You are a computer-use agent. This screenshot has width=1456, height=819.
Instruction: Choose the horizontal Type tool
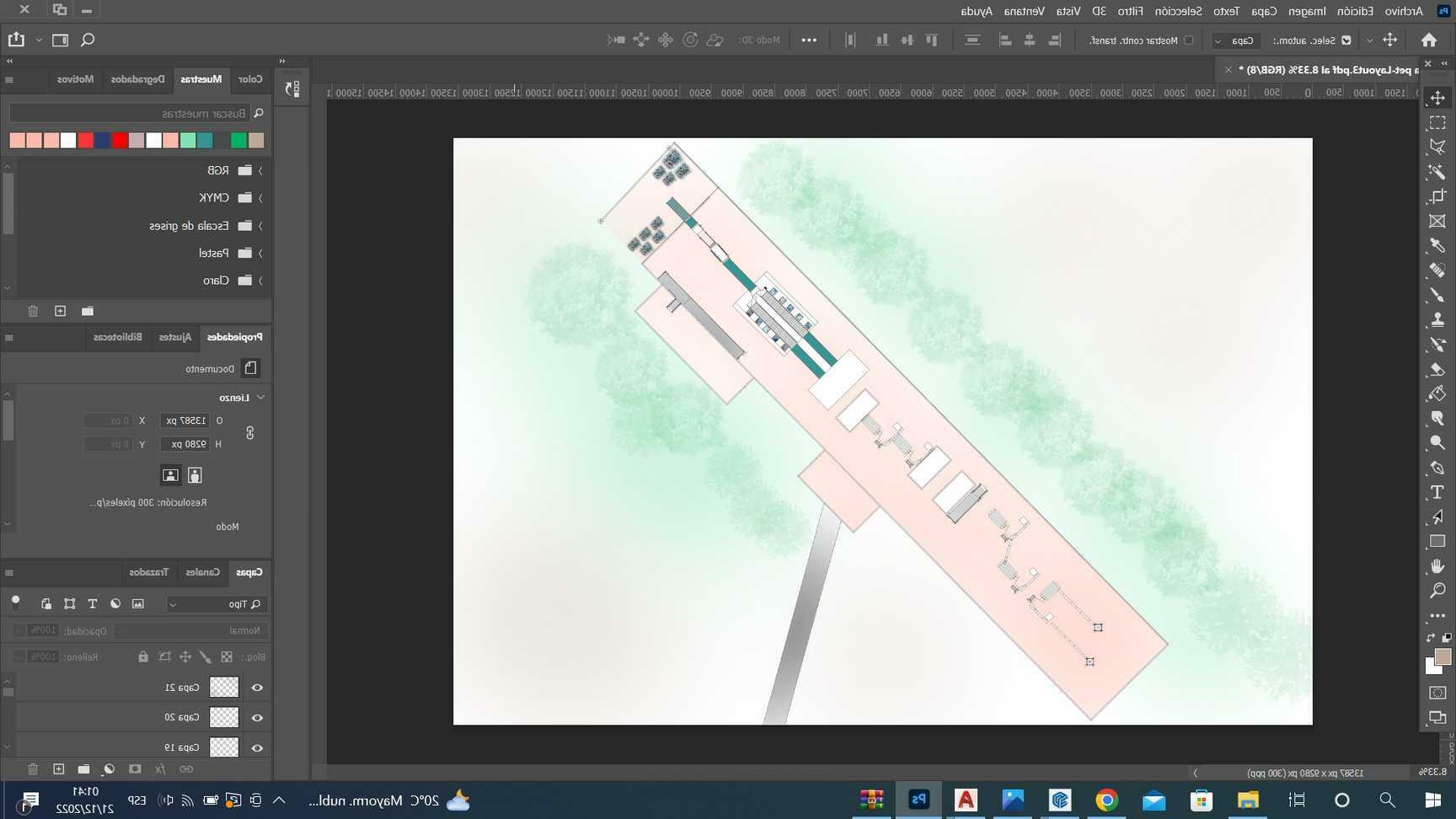coord(1437,492)
